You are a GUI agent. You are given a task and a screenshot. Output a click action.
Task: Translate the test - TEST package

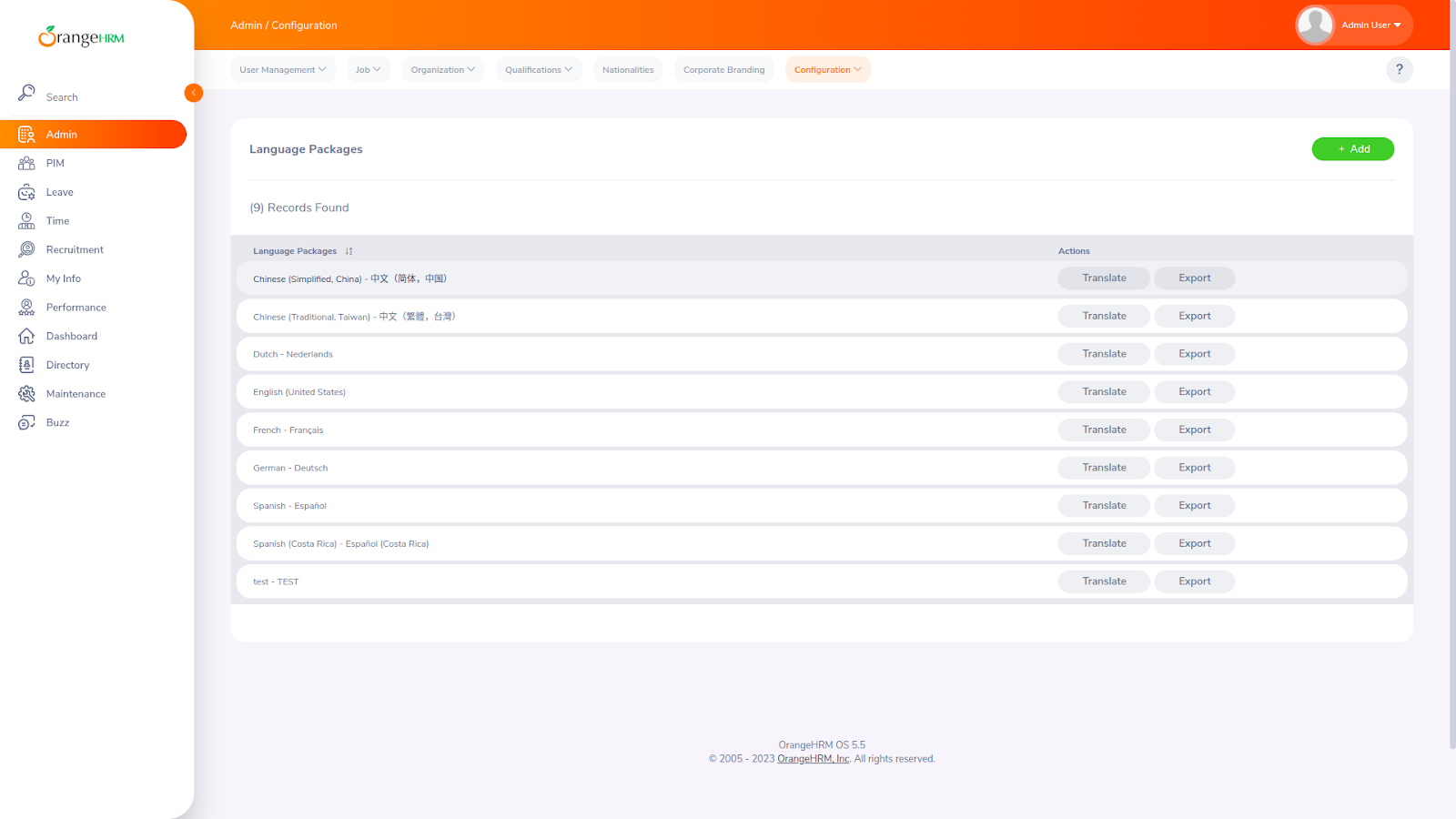pyautogui.click(x=1104, y=581)
